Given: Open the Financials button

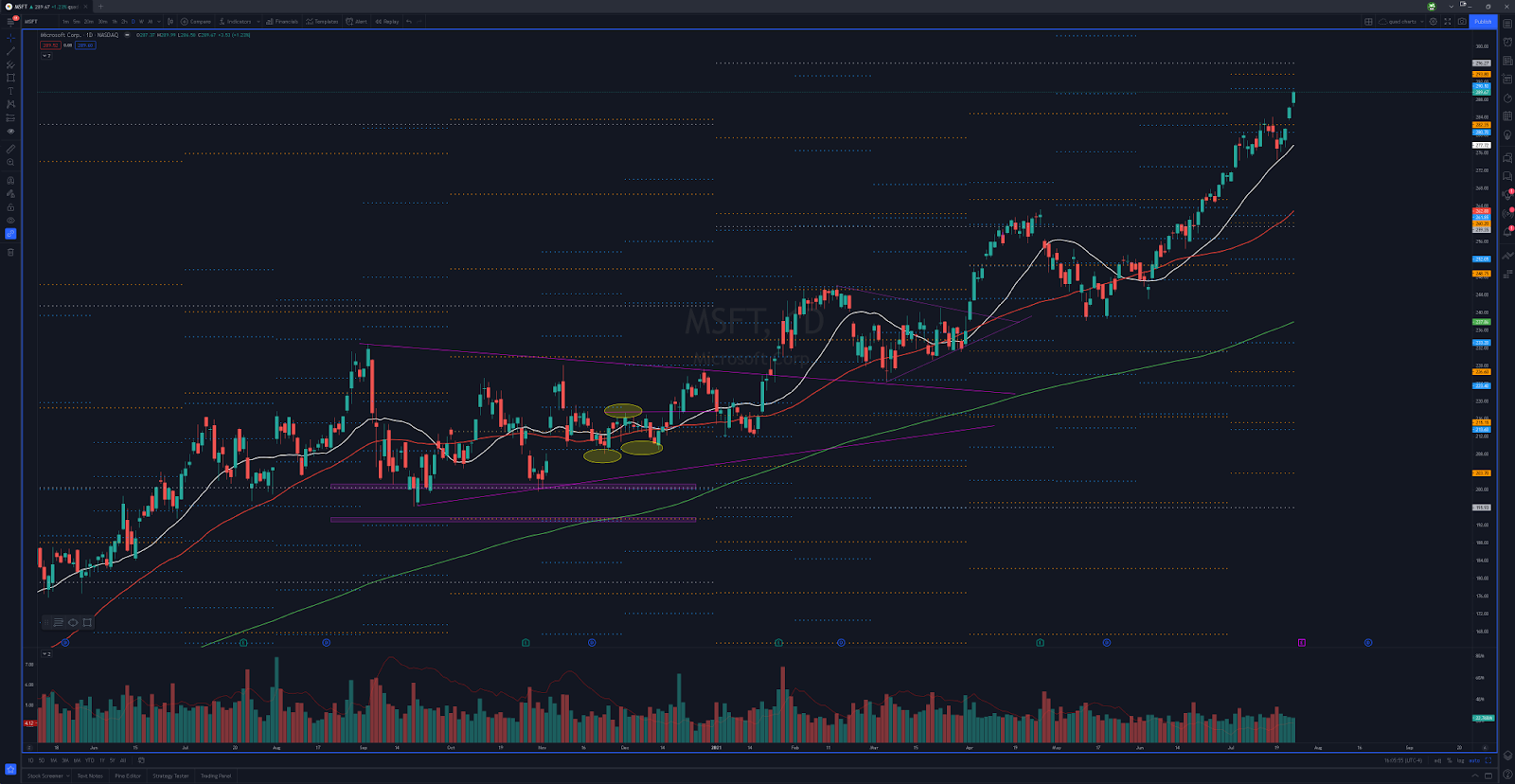Looking at the screenshot, I should click(282, 21).
